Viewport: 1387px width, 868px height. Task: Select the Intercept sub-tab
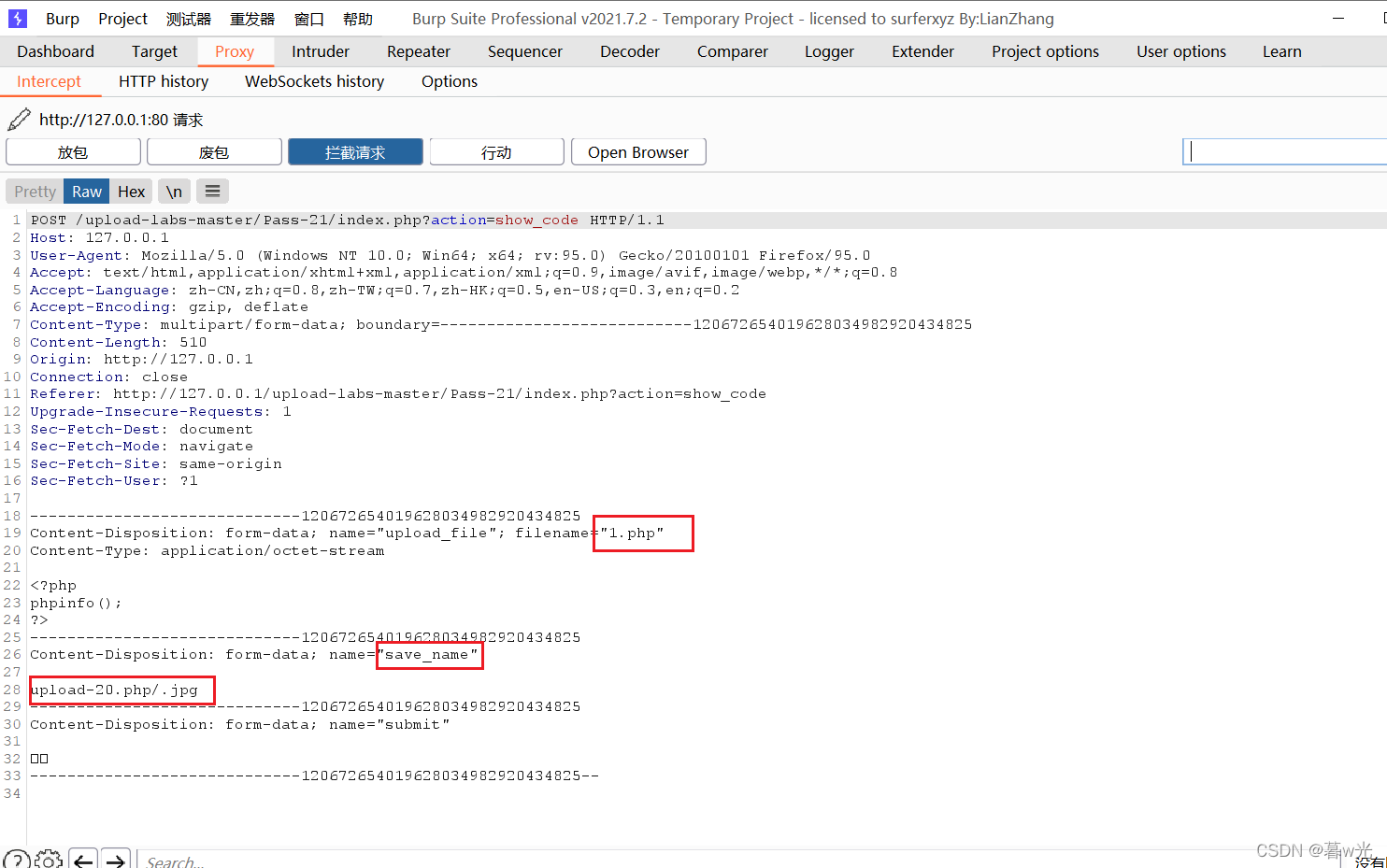pyautogui.click(x=50, y=81)
